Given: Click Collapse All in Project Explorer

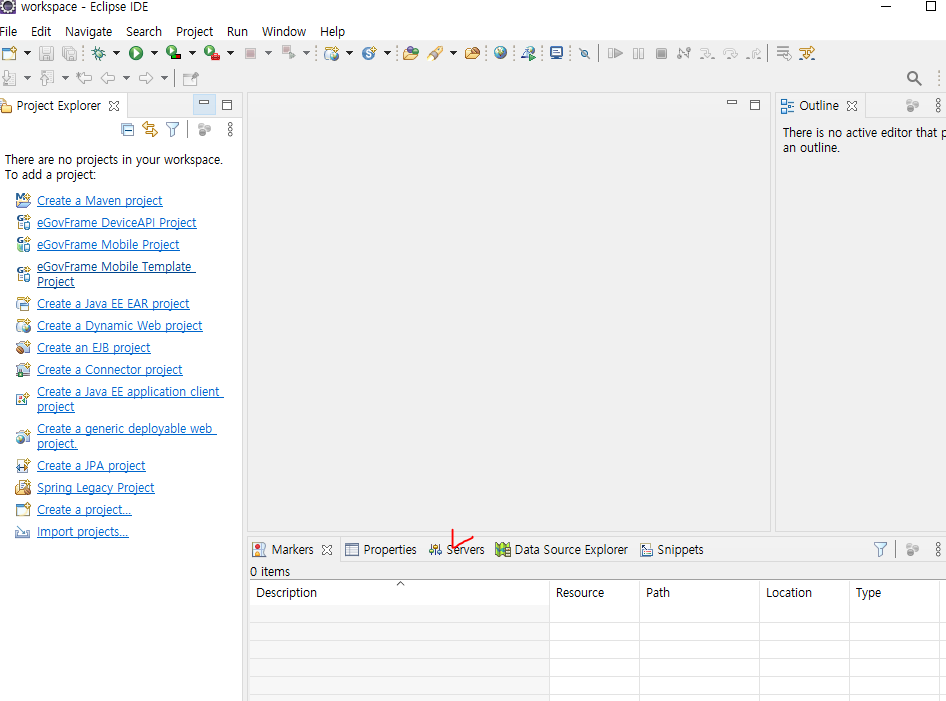Looking at the screenshot, I should click(x=127, y=129).
